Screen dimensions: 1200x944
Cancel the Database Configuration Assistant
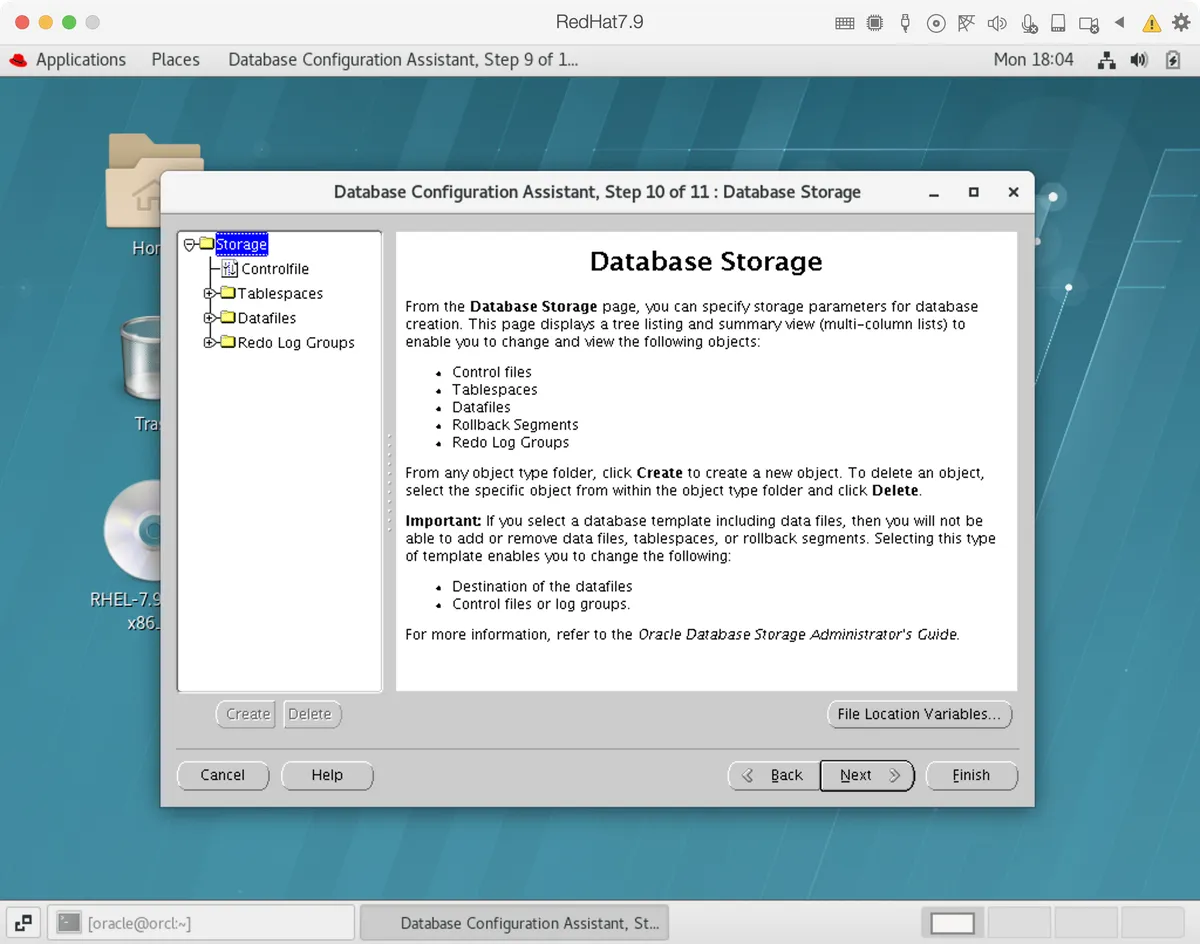tap(222, 775)
